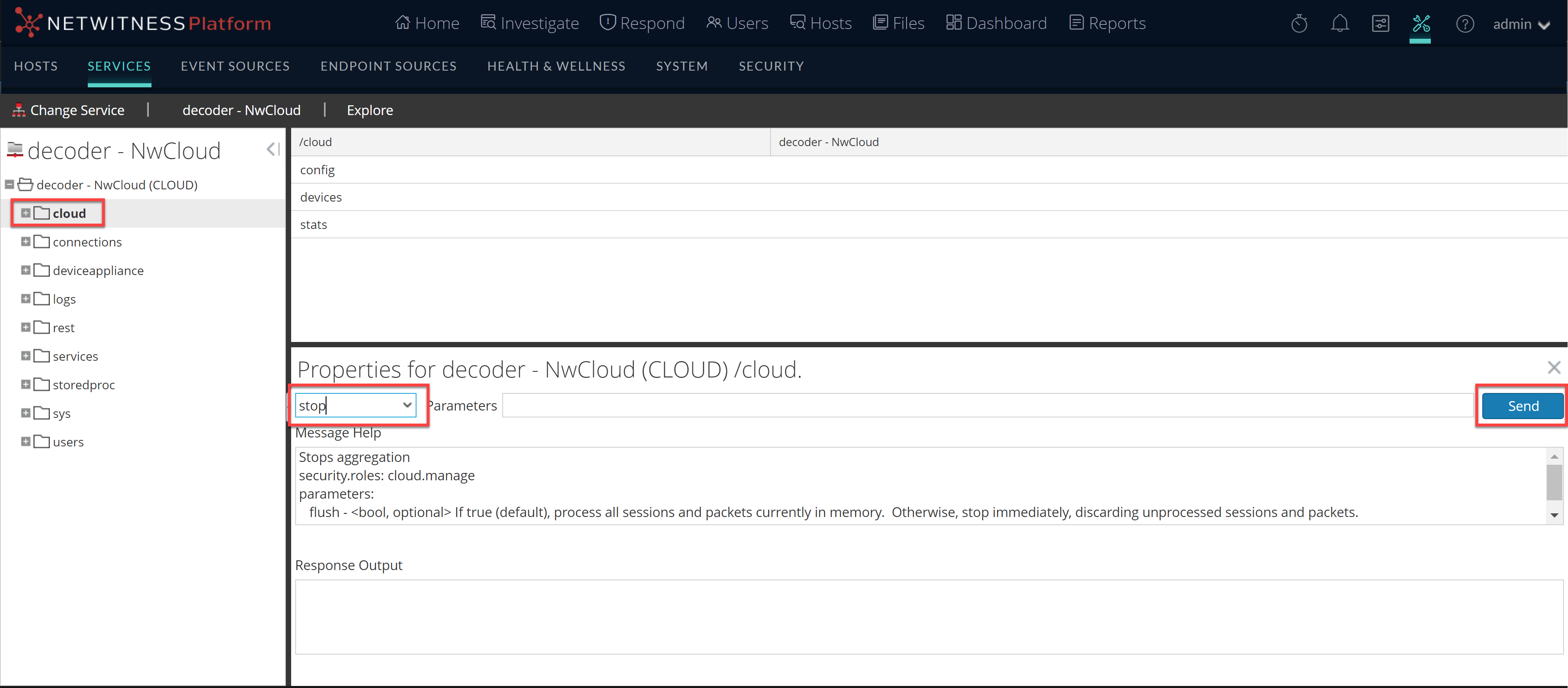This screenshot has width=1568, height=688.
Task: Open the Help question mark icon
Action: point(1465,24)
